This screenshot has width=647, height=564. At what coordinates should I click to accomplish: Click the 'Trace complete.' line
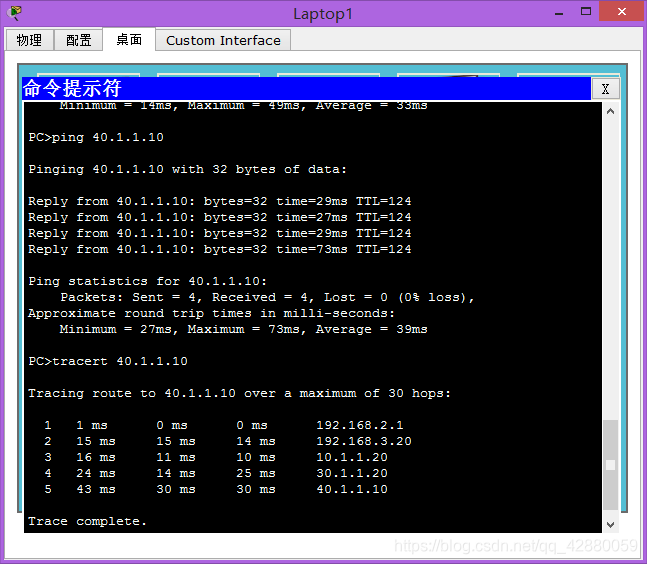pos(87,522)
